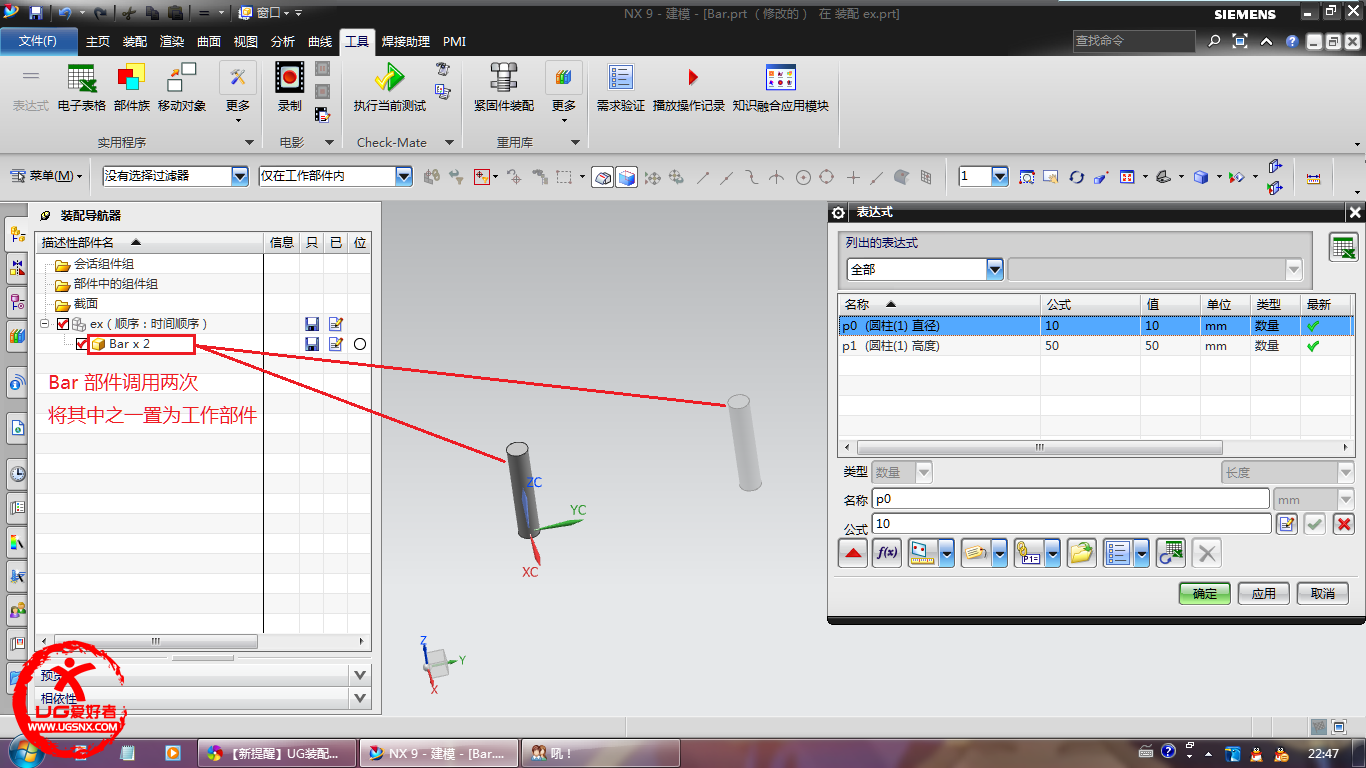The image size is (1366, 768).
Task: Toggle the highlighted shaded-cube selection icon
Action: tap(626, 177)
